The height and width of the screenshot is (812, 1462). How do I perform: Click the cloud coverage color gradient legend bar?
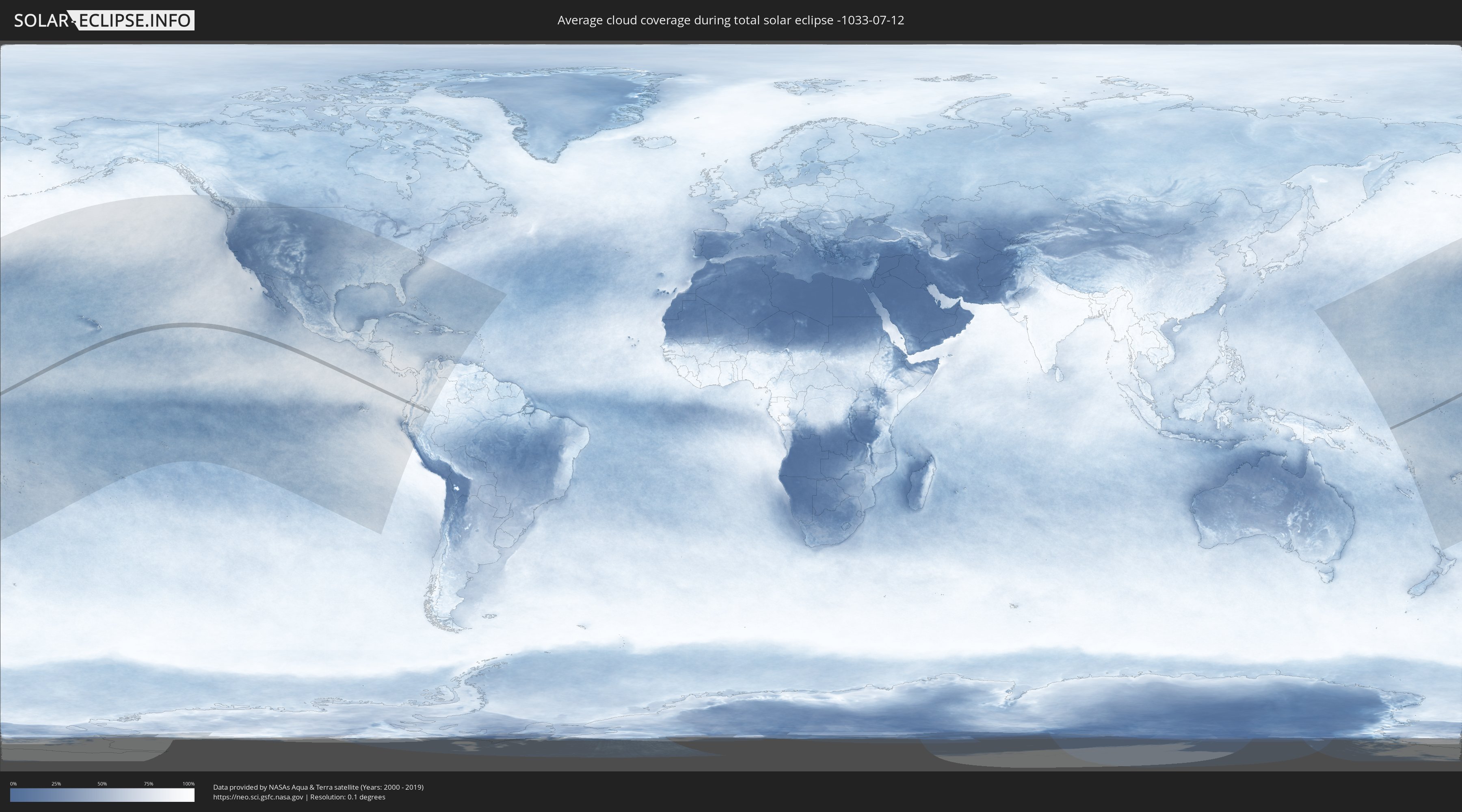coord(102,795)
